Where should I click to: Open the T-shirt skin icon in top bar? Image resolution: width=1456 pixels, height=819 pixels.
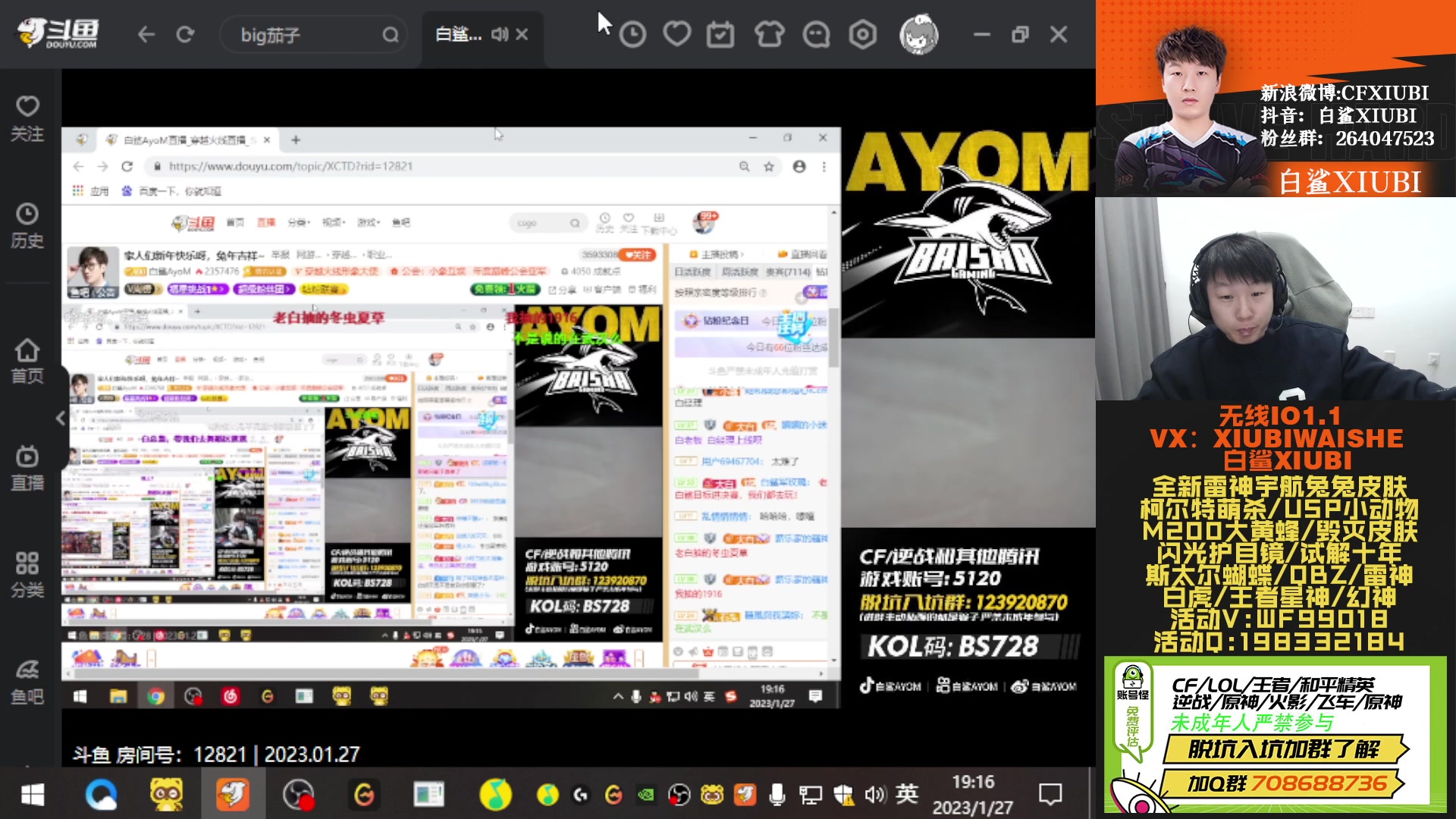tap(769, 34)
